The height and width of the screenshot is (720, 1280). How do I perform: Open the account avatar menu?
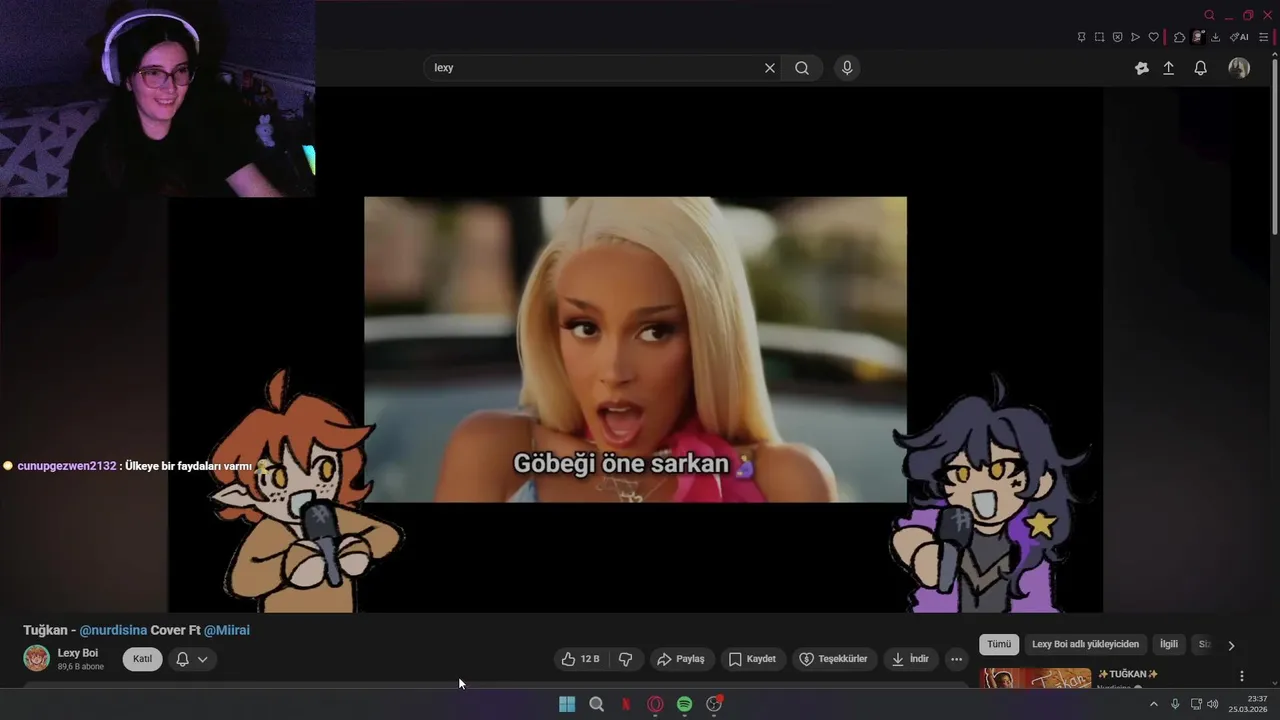pos(1239,68)
